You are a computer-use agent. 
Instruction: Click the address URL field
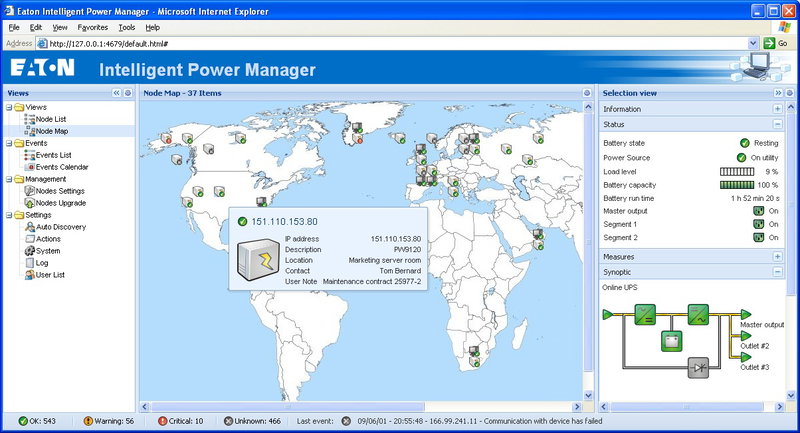pyautogui.click(x=393, y=43)
